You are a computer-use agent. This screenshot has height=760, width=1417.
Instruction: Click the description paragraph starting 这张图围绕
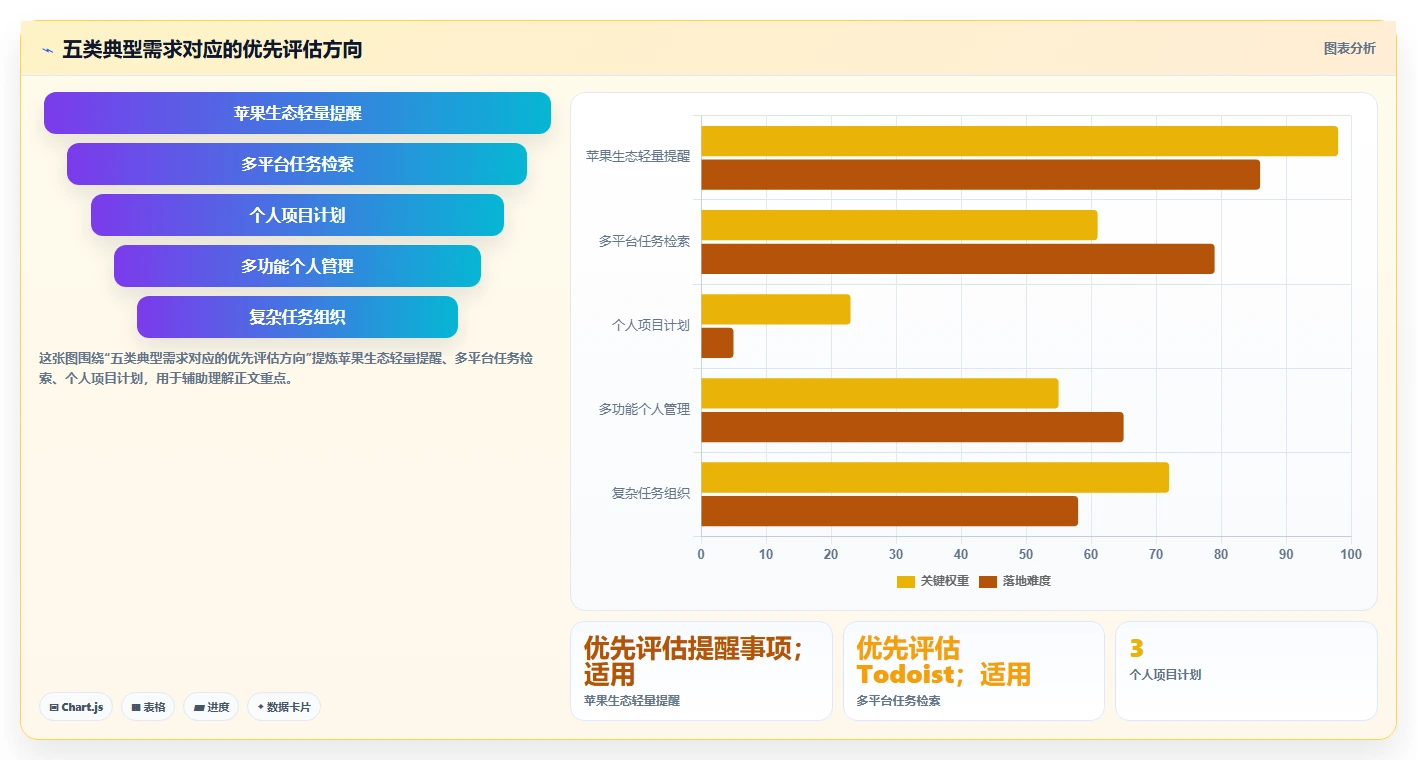tap(285, 368)
